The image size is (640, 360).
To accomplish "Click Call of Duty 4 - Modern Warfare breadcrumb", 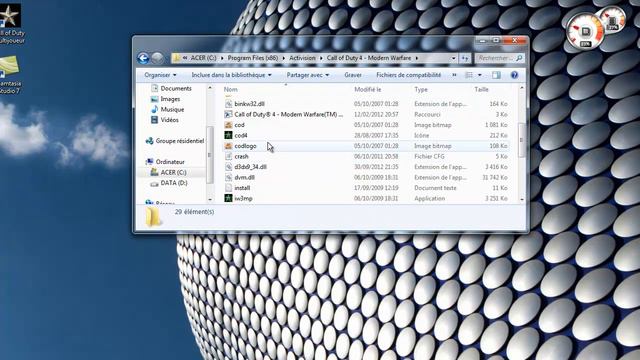I will tap(369, 58).
